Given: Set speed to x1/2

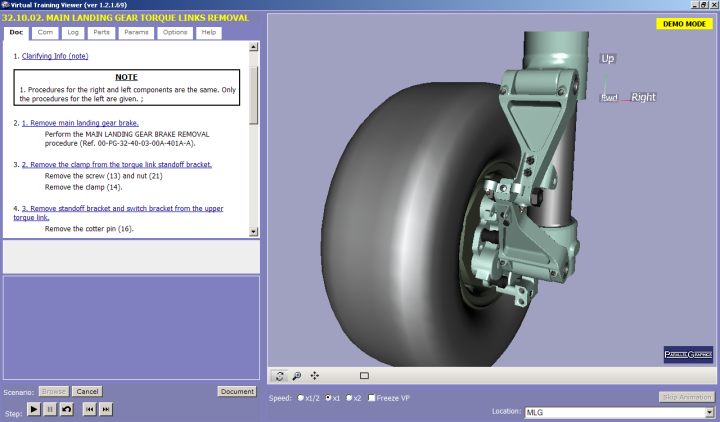Looking at the screenshot, I should click(x=301, y=398).
